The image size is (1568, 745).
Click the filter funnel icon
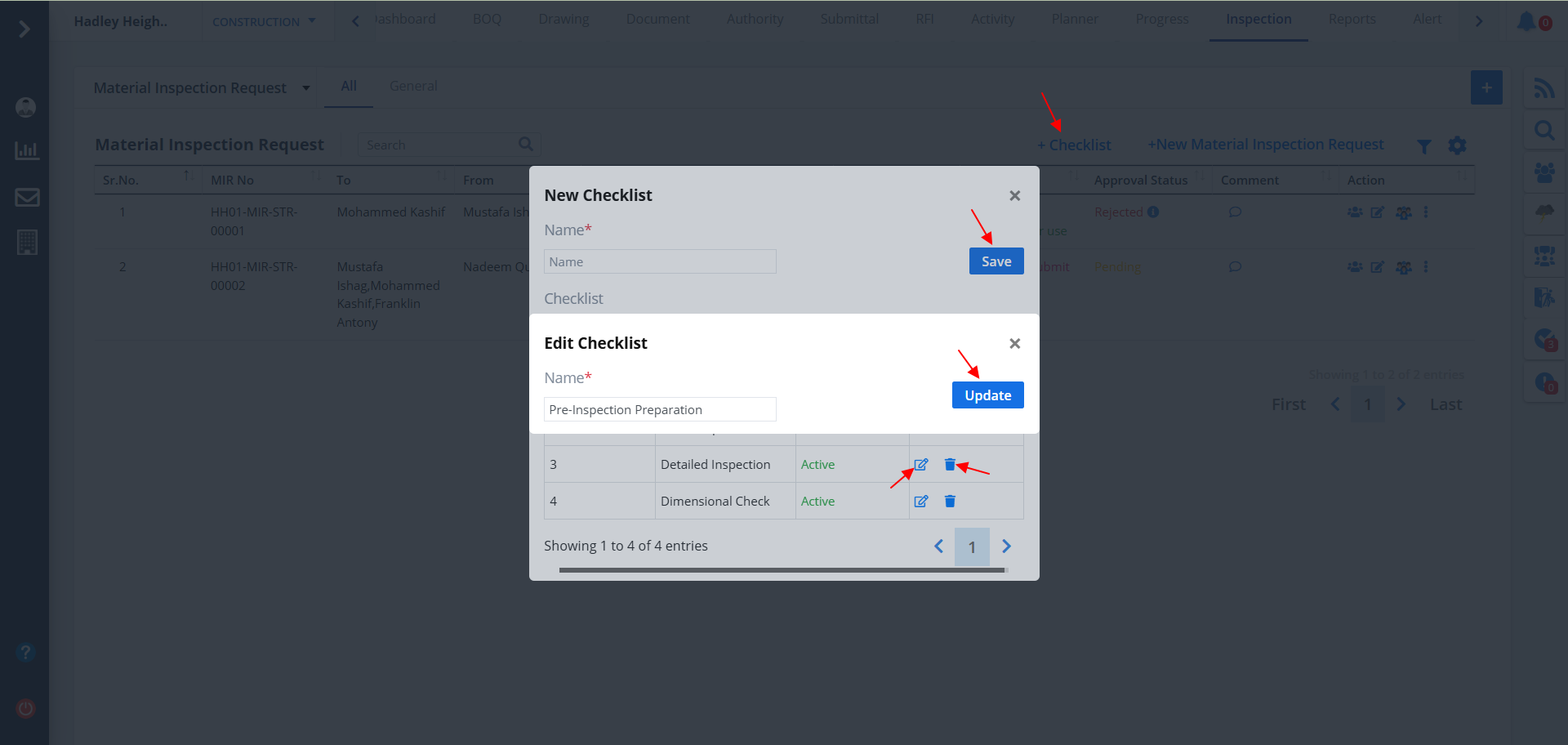[x=1423, y=146]
